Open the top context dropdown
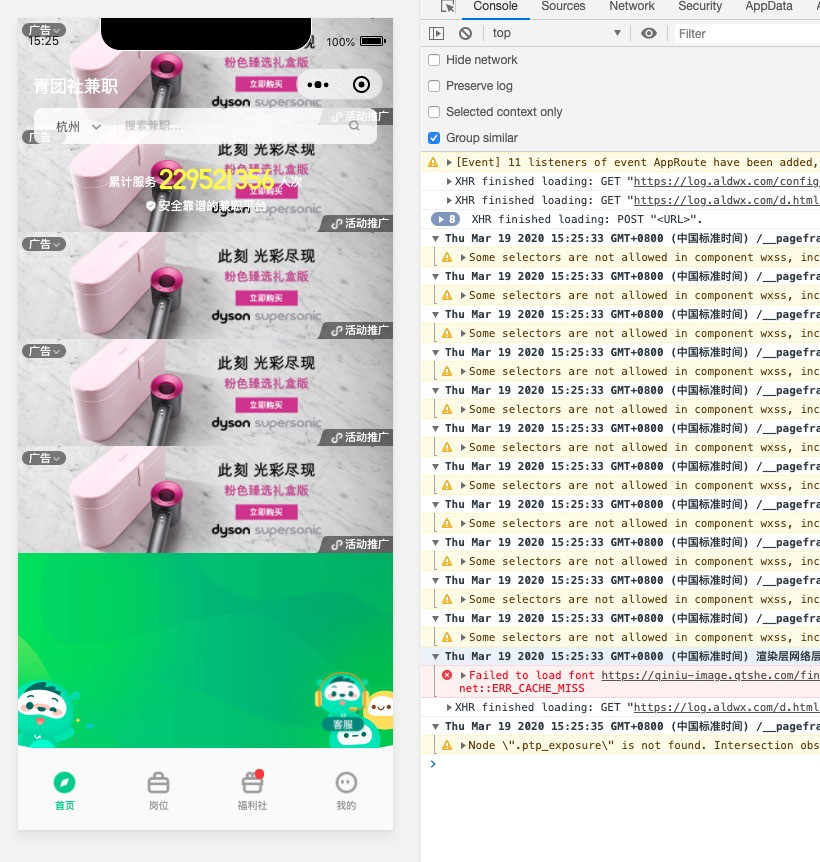 [556, 33]
